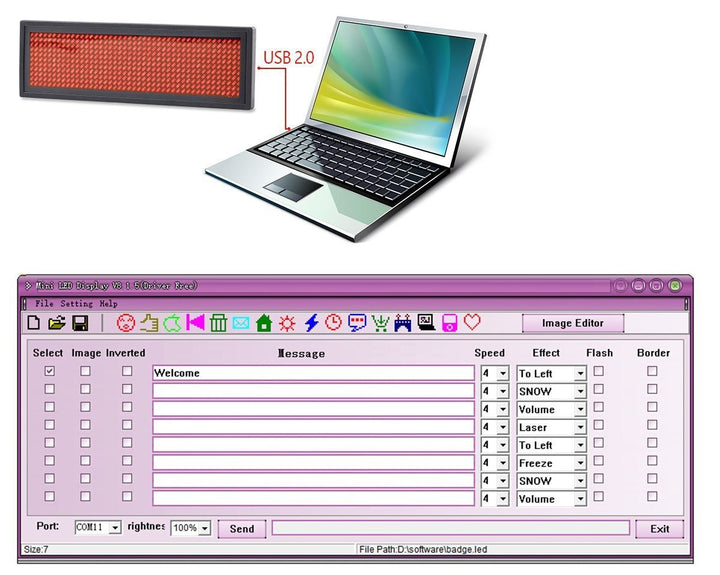Open the COM11 port dropdown
The image size is (720, 575).
pos(115,528)
